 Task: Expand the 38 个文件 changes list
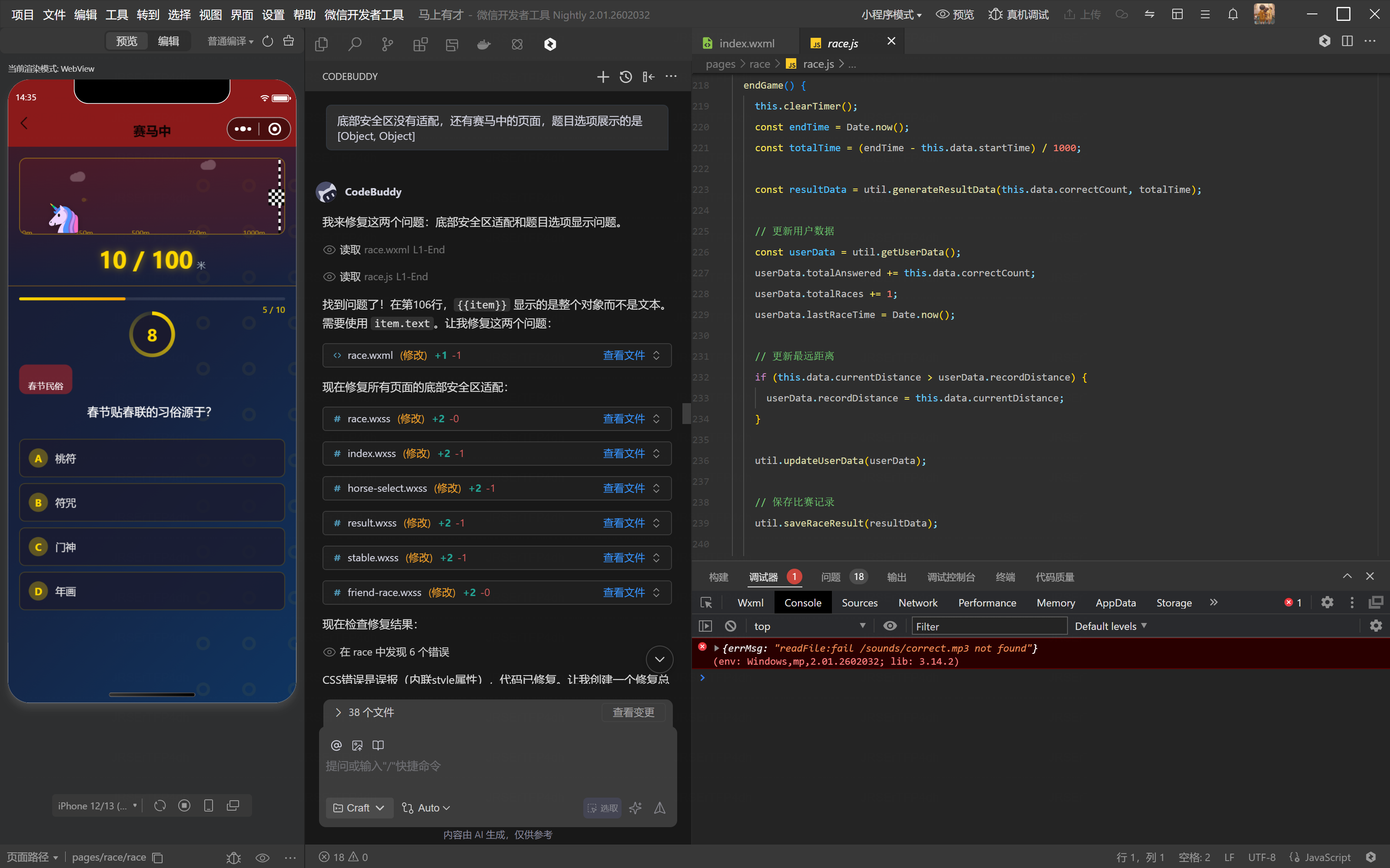point(338,712)
